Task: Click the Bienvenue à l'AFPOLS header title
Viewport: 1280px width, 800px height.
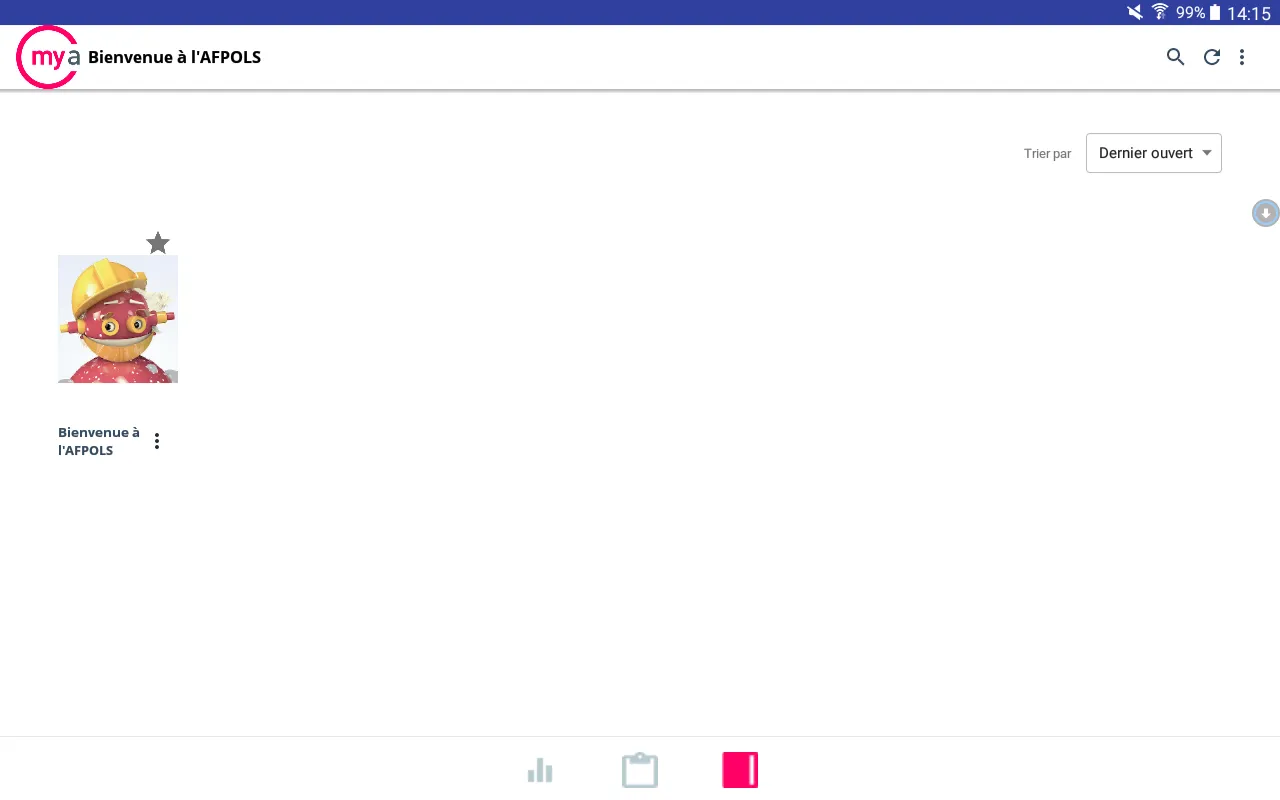Action: tap(174, 57)
